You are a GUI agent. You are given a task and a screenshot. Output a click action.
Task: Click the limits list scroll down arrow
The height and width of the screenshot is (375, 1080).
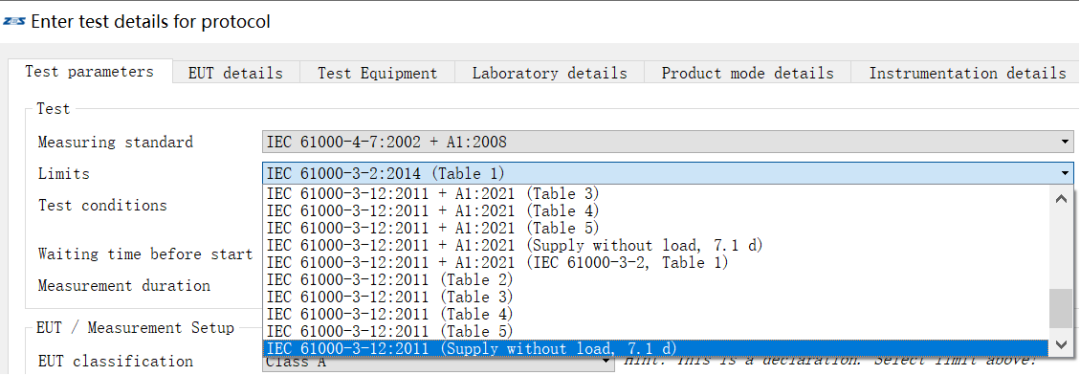[1061, 344]
